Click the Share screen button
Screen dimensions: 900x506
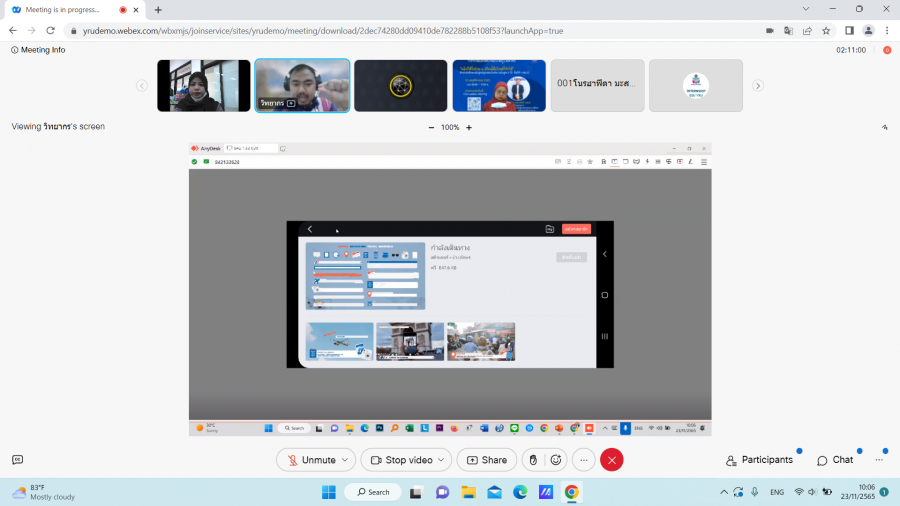click(x=487, y=460)
